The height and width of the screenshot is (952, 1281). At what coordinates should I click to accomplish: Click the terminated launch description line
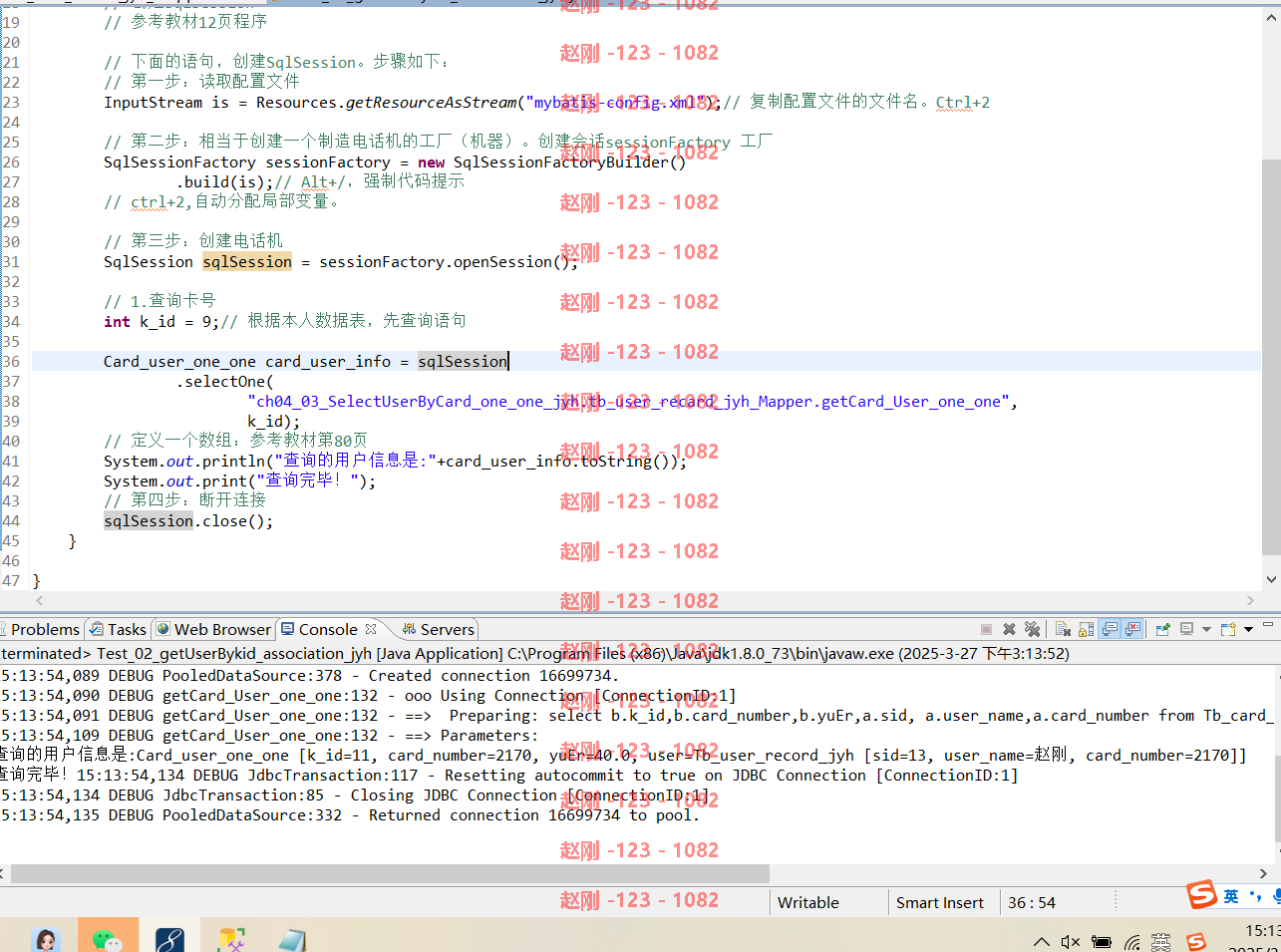point(535,653)
